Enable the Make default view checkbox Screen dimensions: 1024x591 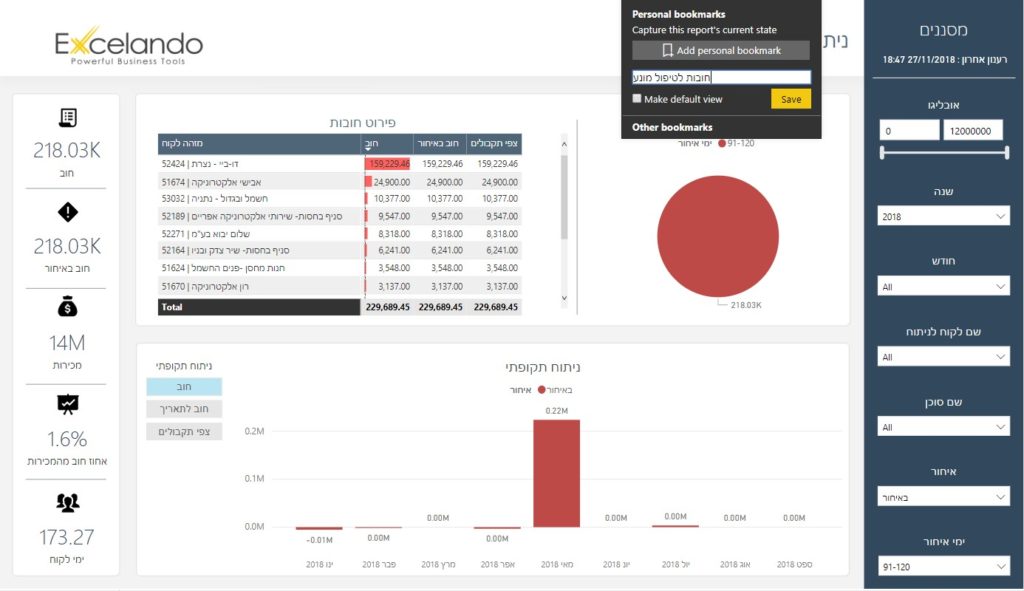click(x=637, y=99)
